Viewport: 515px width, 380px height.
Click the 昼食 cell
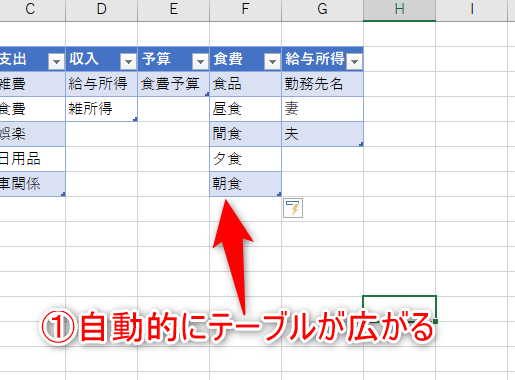(245, 109)
